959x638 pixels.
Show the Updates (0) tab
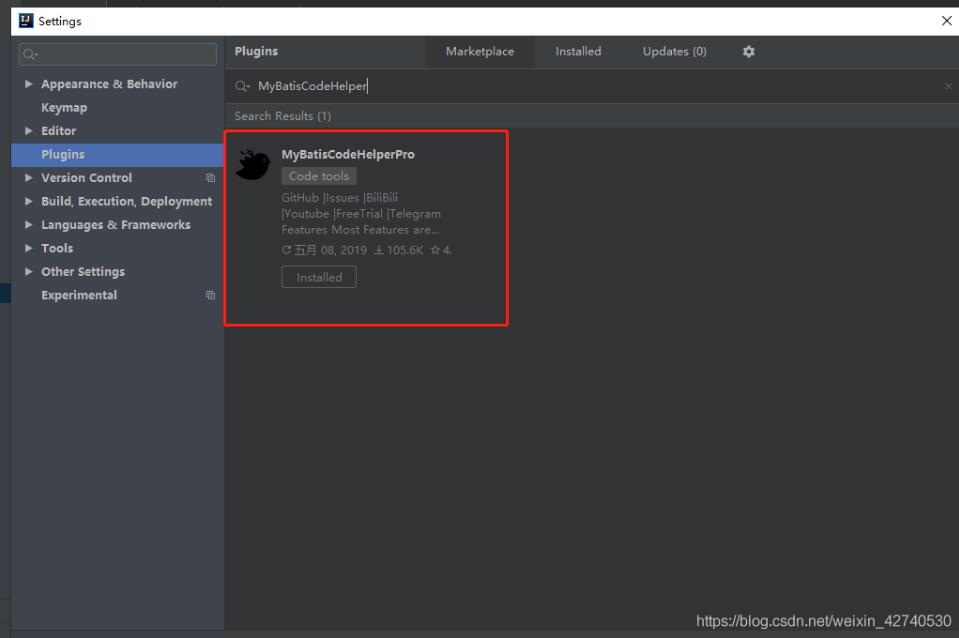674,52
